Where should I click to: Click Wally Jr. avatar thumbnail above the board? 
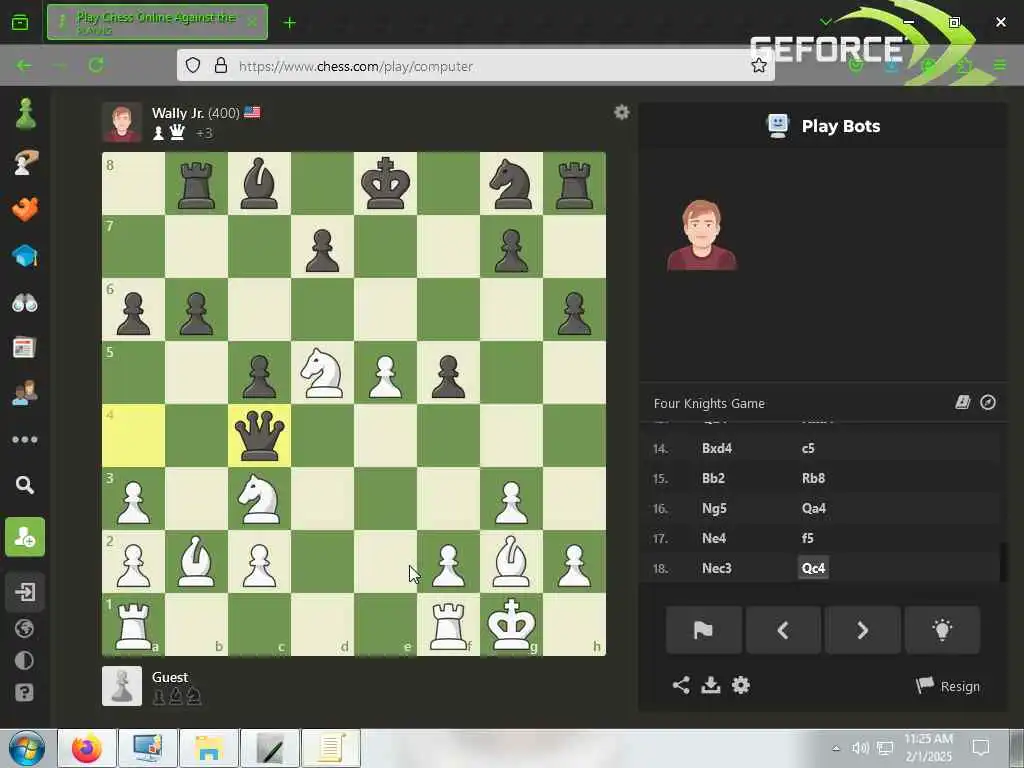[121, 122]
